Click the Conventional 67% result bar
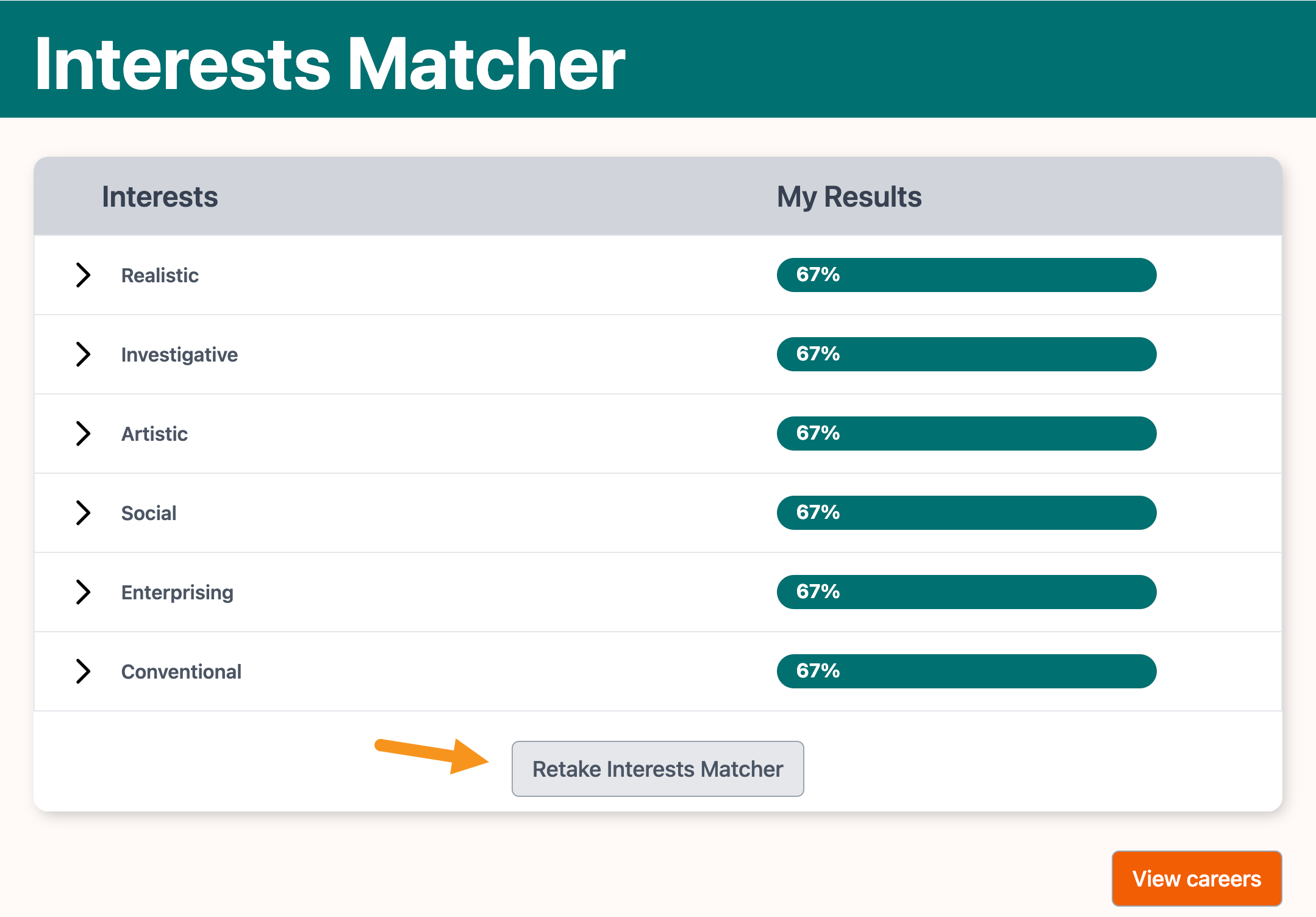1316x917 pixels. 966,671
